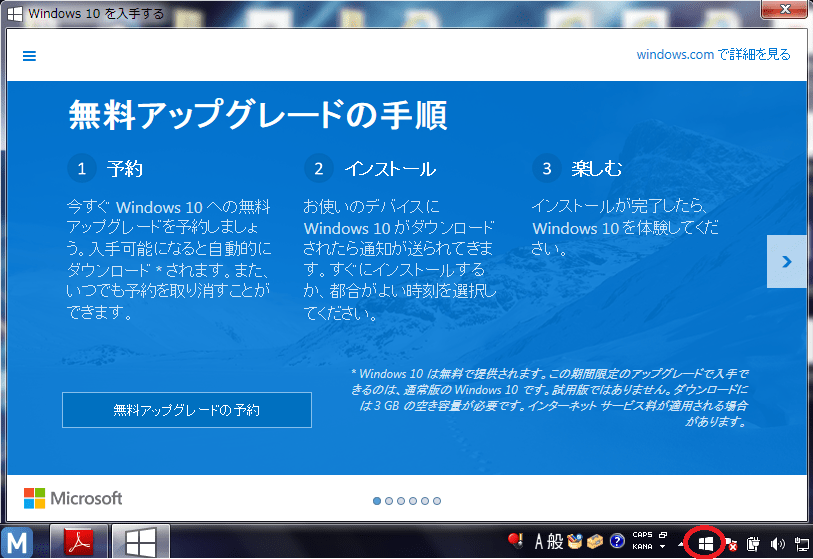Click the インストール step heading

390,169
